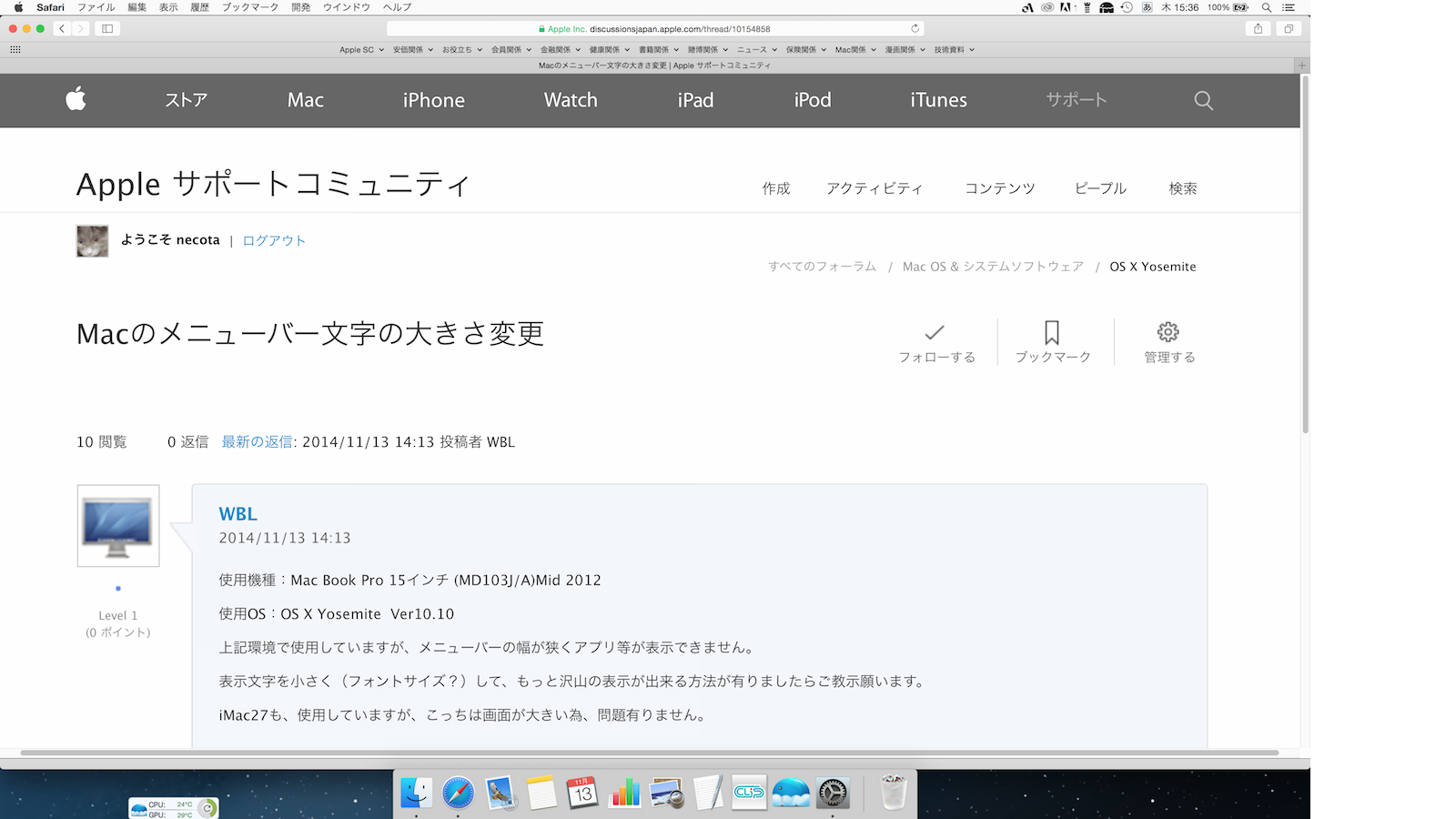Expand the 会員関係 bookmarks folder
The height and width of the screenshot is (819, 1456).
[511, 50]
